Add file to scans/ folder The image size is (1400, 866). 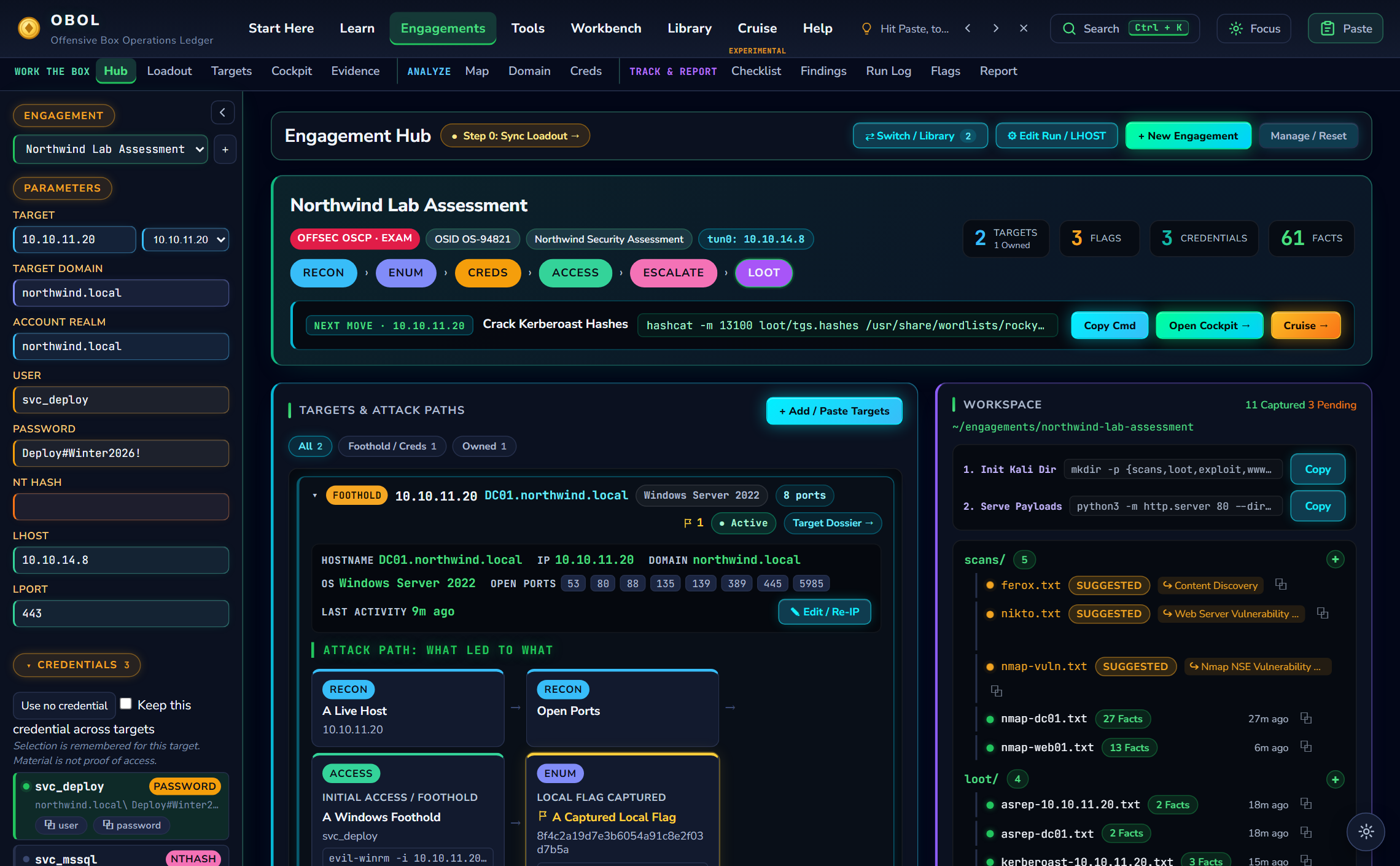click(x=1336, y=560)
